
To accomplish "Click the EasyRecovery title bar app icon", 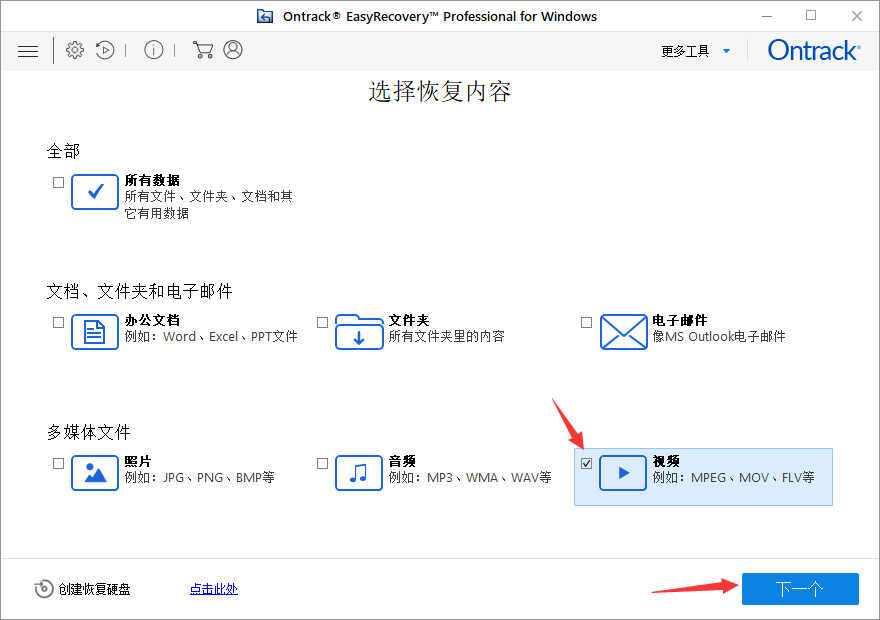I will (265, 16).
